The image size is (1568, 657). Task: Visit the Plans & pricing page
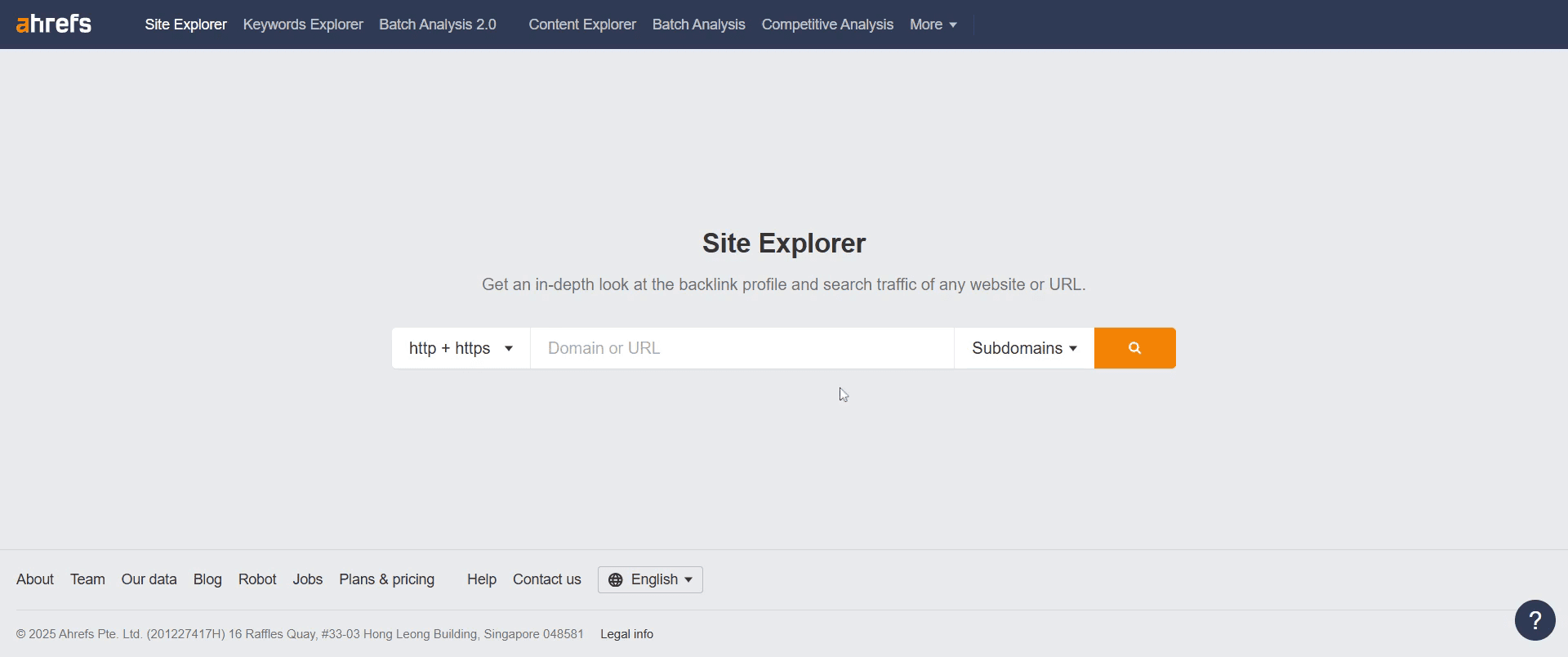pyautogui.click(x=387, y=579)
